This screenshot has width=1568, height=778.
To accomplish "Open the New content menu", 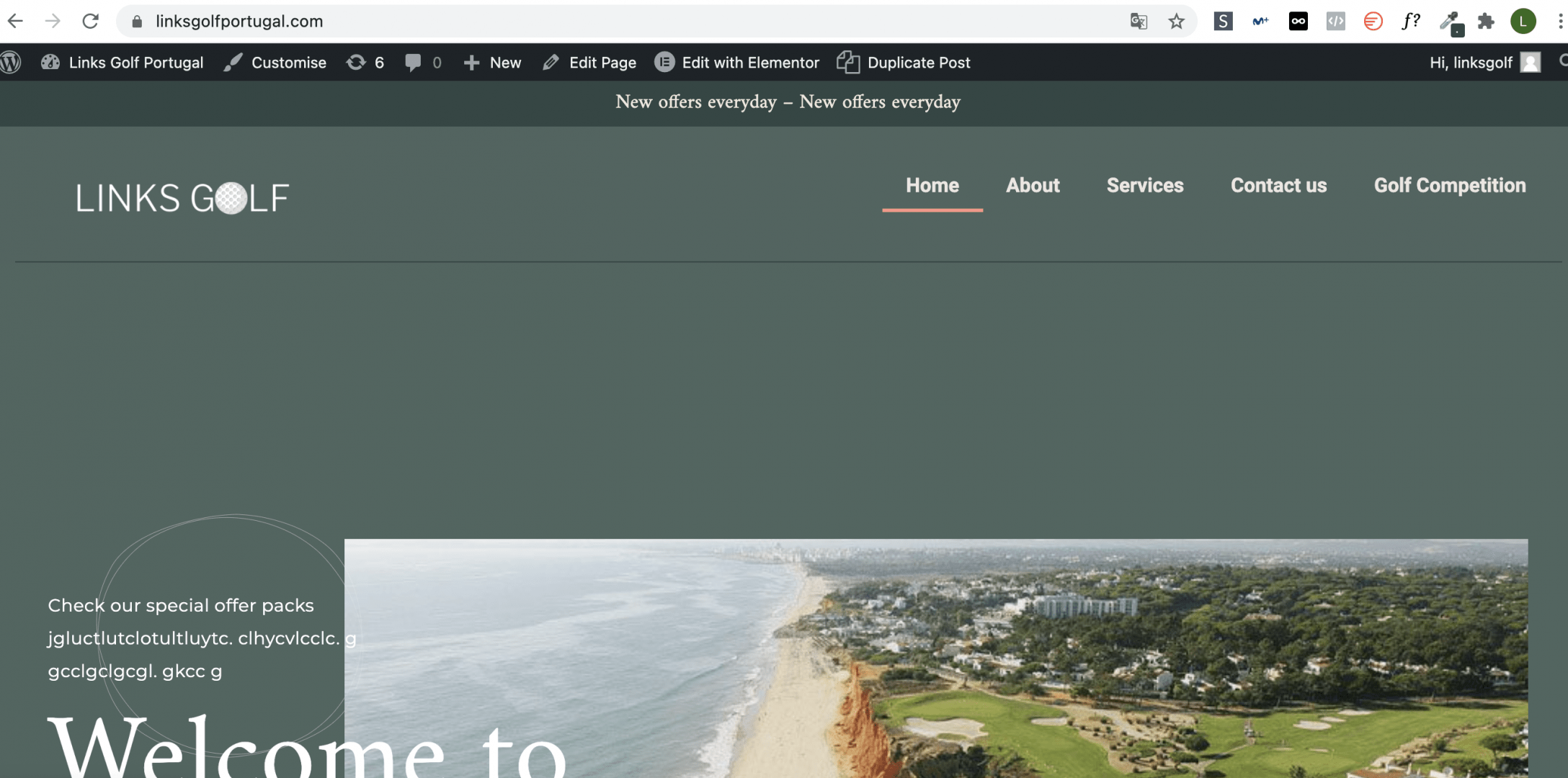I will 492,63.
